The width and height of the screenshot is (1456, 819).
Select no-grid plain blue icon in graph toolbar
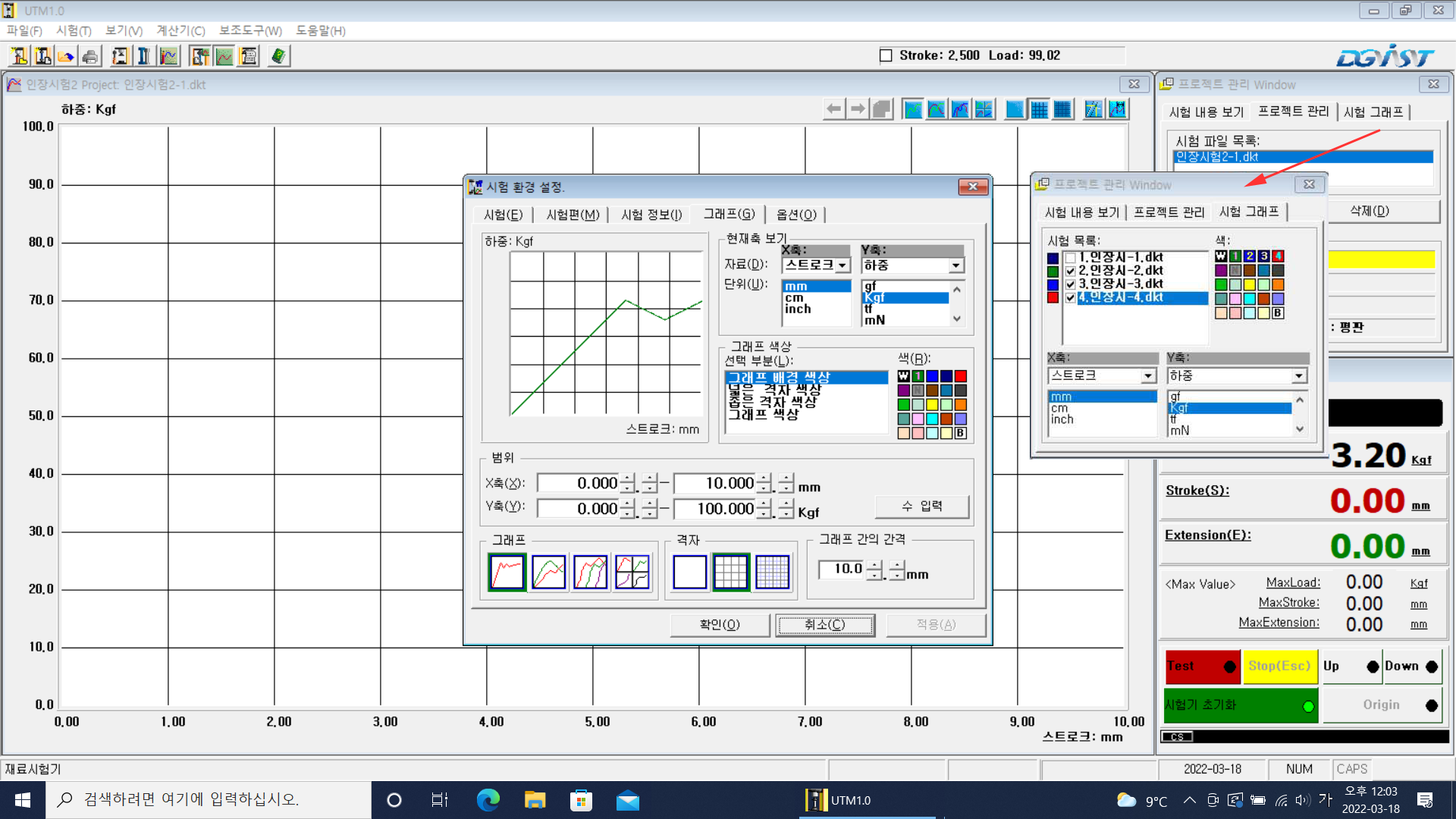[1015, 109]
